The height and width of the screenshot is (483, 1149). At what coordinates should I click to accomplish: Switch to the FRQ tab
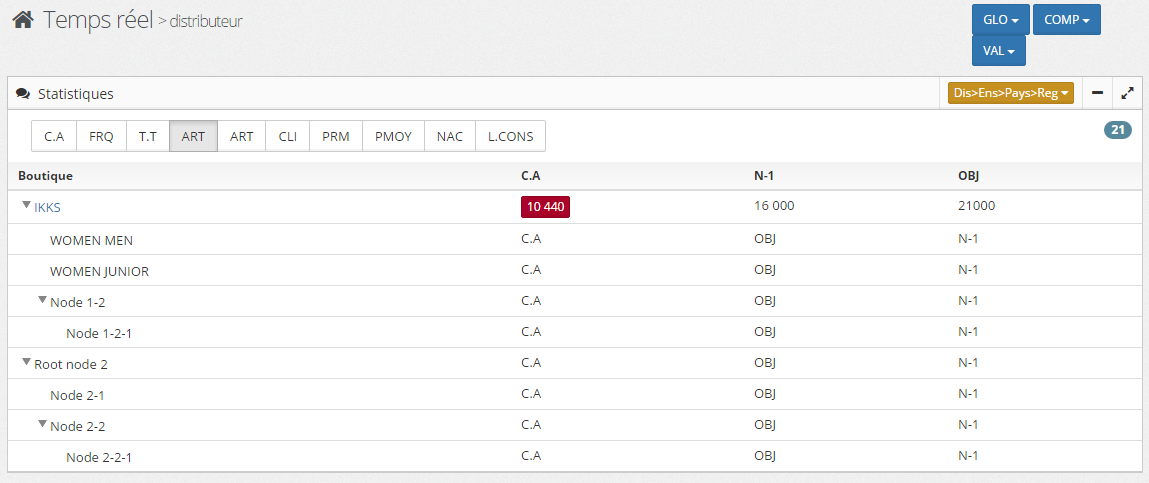click(x=101, y=136)
